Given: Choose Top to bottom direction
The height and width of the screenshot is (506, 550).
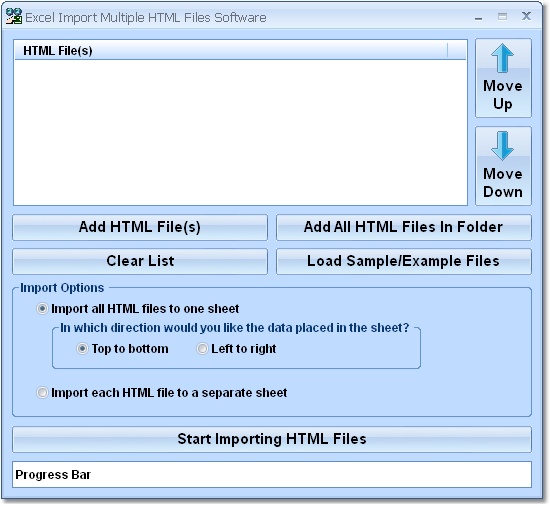Looking at the screenshot, I should (82, 349).
